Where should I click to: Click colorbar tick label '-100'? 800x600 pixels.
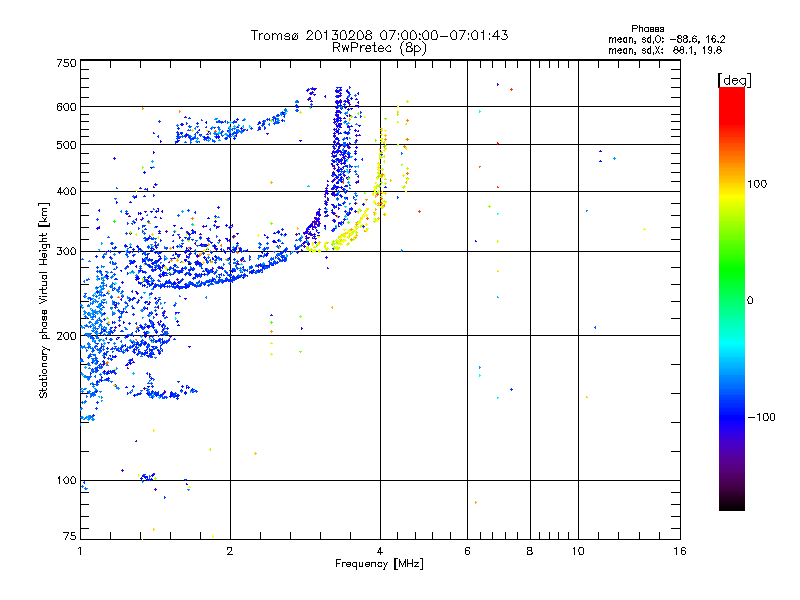761,417
